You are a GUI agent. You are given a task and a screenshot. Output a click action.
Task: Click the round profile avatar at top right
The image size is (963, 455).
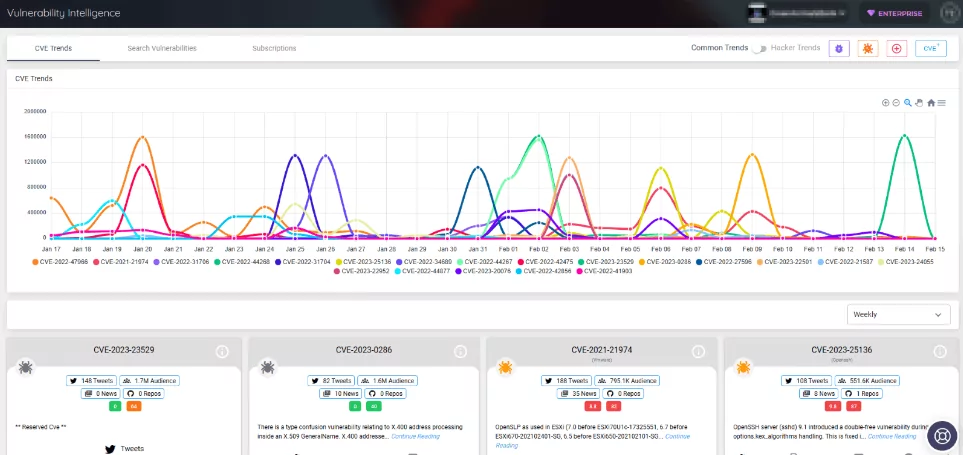pos(949,13)
